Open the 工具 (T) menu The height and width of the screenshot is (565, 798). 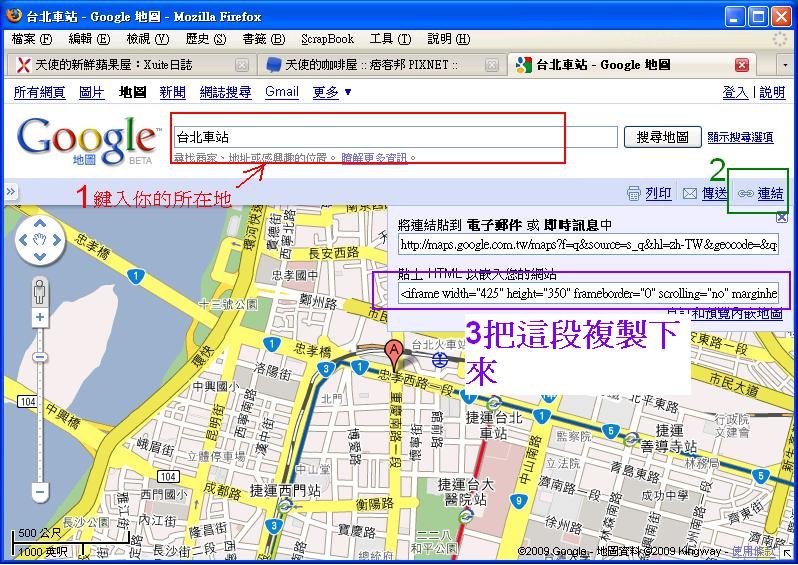point(390,39)
